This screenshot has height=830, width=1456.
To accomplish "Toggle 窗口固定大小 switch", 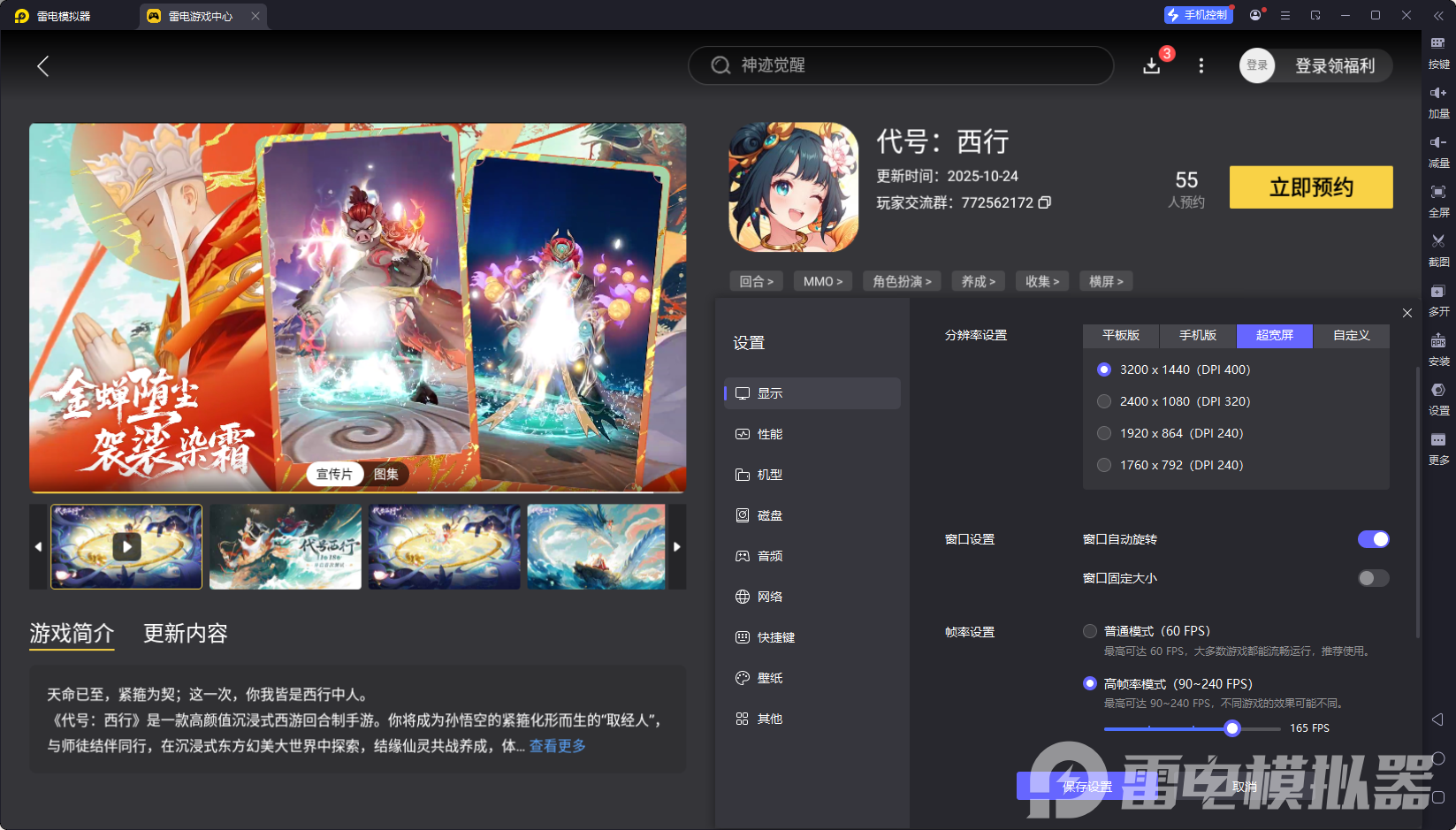I will tap(1373, 578).
